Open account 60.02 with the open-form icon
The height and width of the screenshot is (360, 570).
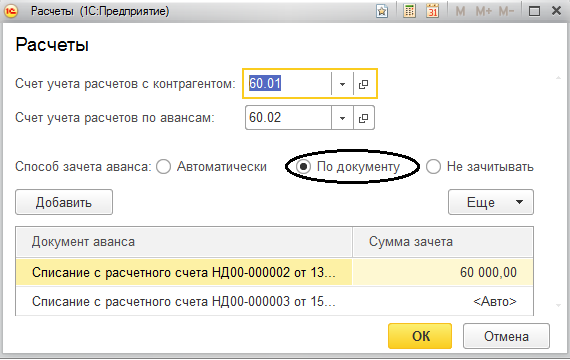click(364, 118)
